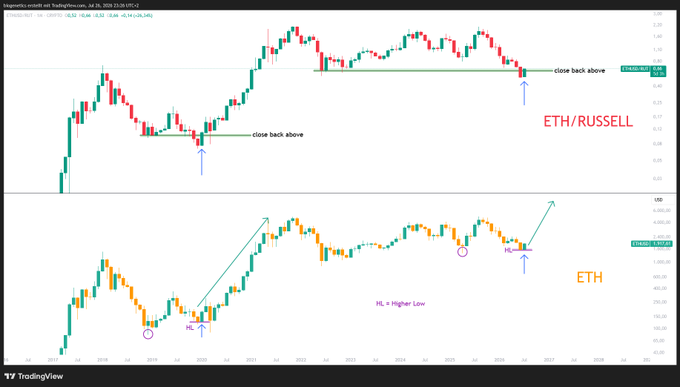Click the 0,05 price axis value
Image resolution: width=680 pixels, height=387 pixels.
pos(657,161)
